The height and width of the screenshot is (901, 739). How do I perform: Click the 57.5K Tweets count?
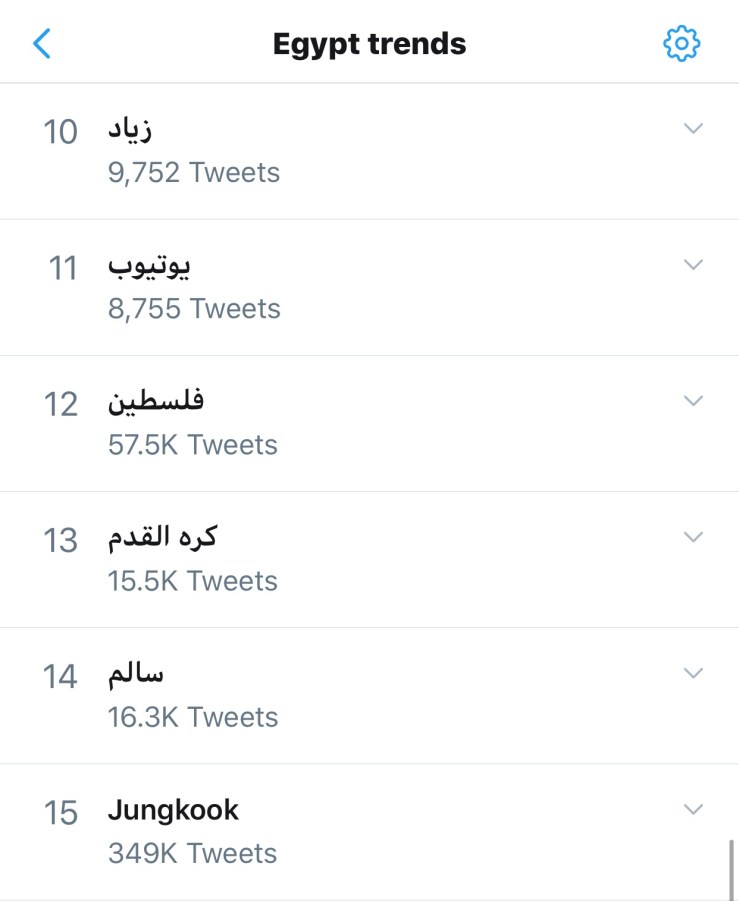(x=193, y=445)
